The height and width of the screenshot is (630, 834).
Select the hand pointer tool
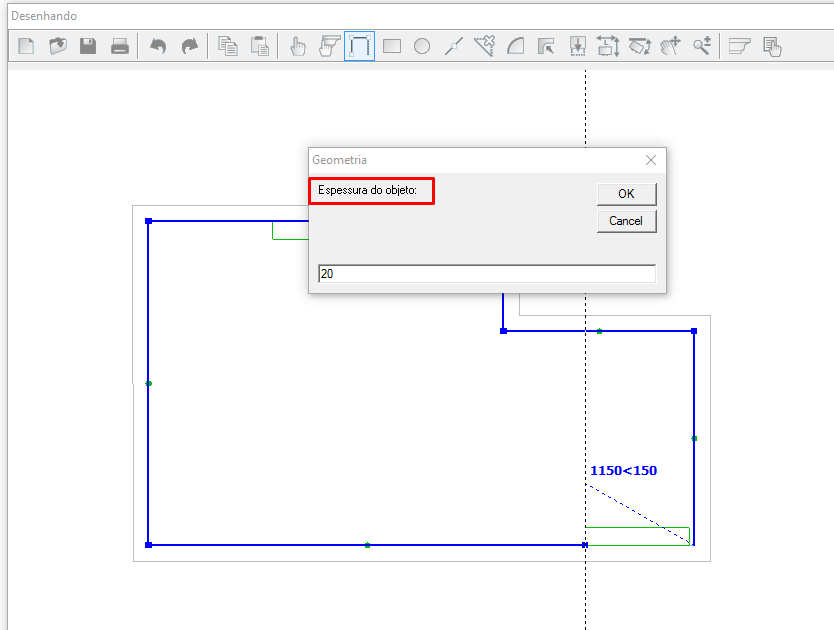point(298,46)
